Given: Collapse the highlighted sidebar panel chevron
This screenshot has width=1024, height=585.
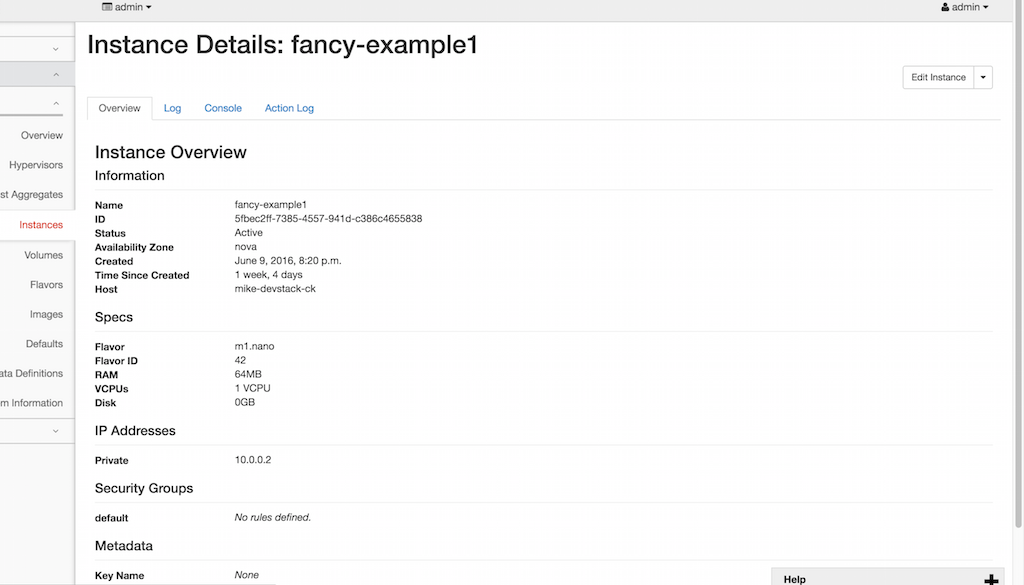Looking at the screenshot, I should click(x=56, y=75).
